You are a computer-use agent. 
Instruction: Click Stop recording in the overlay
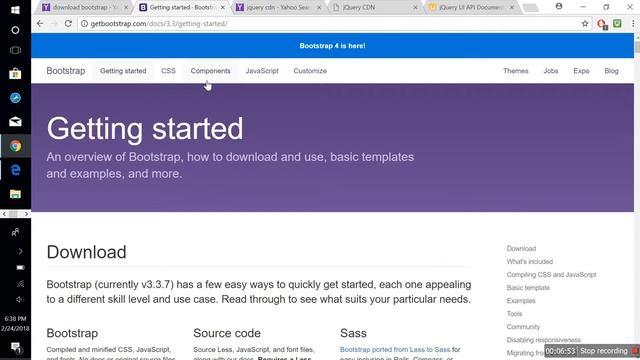tap(603, 351)
